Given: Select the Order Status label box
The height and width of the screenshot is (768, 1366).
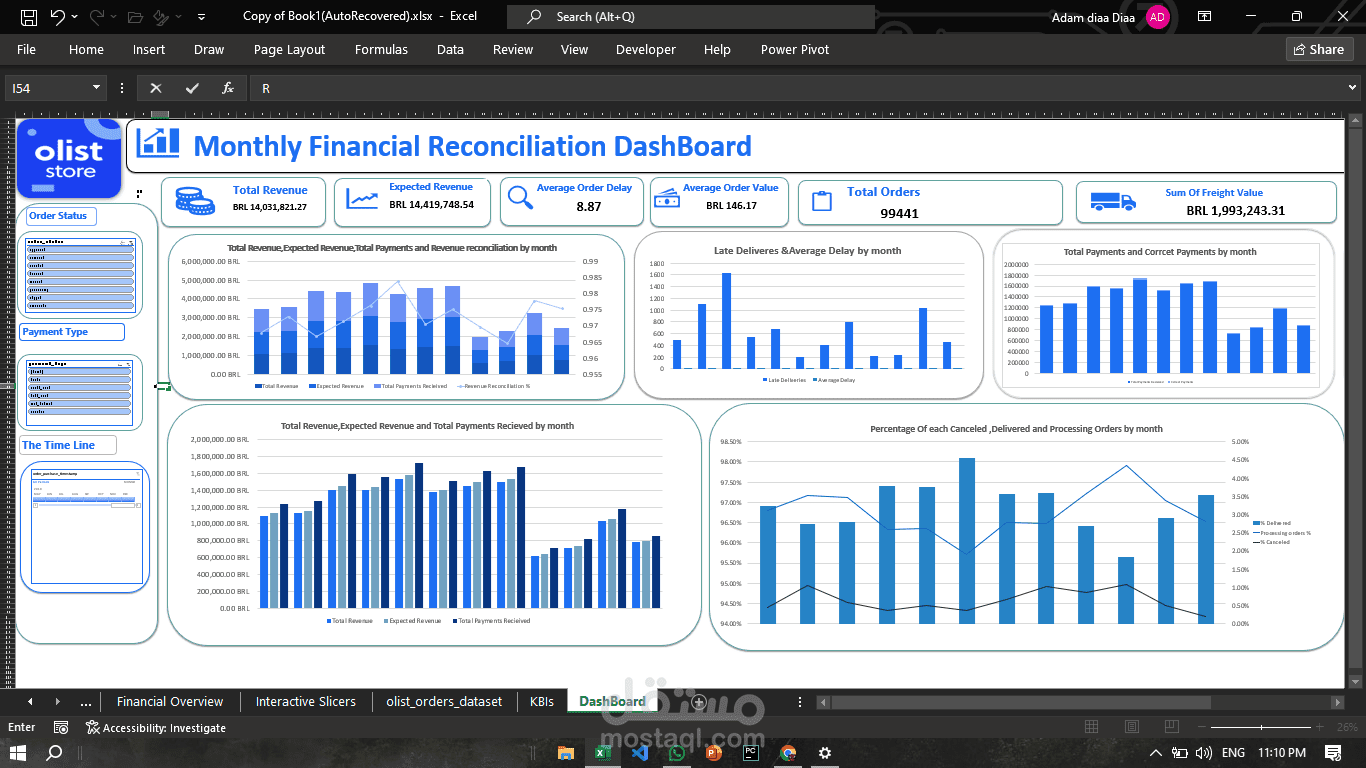Looking at the screenshot, I should point(61,216).
